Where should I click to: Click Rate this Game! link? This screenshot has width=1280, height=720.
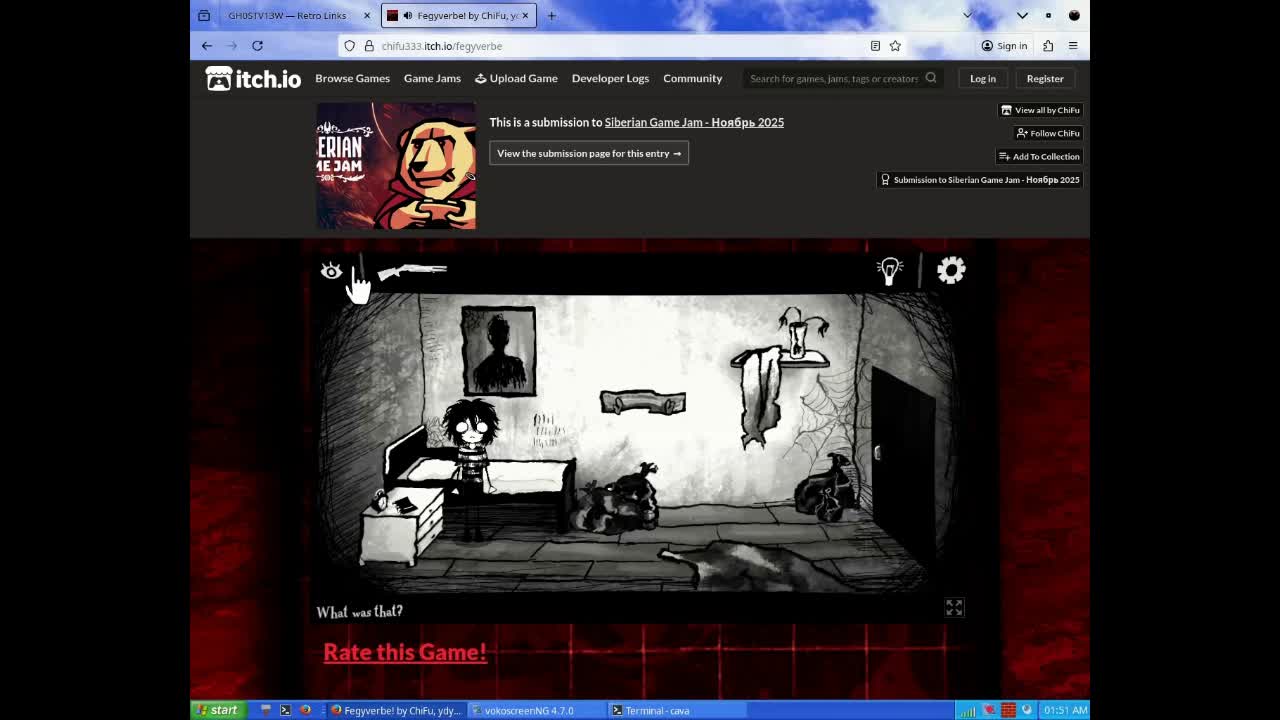405,652
